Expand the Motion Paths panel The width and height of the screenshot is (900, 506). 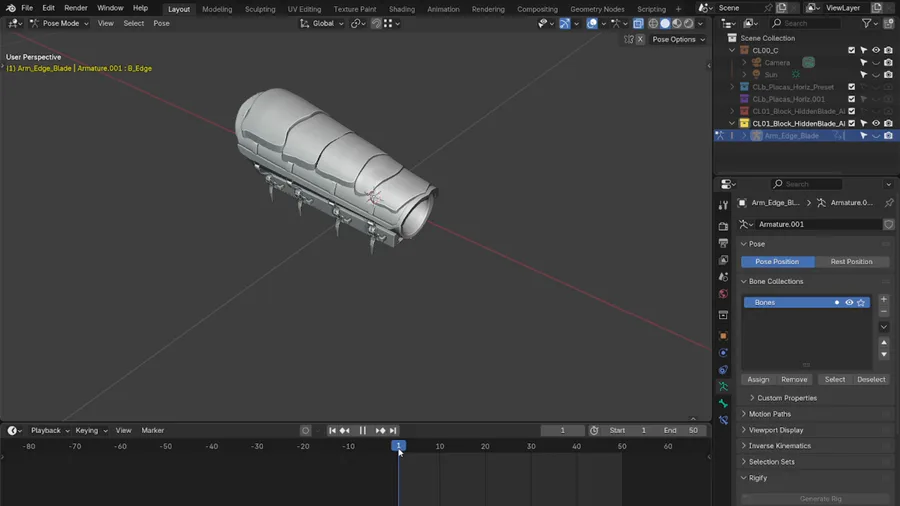coord(769,414)
